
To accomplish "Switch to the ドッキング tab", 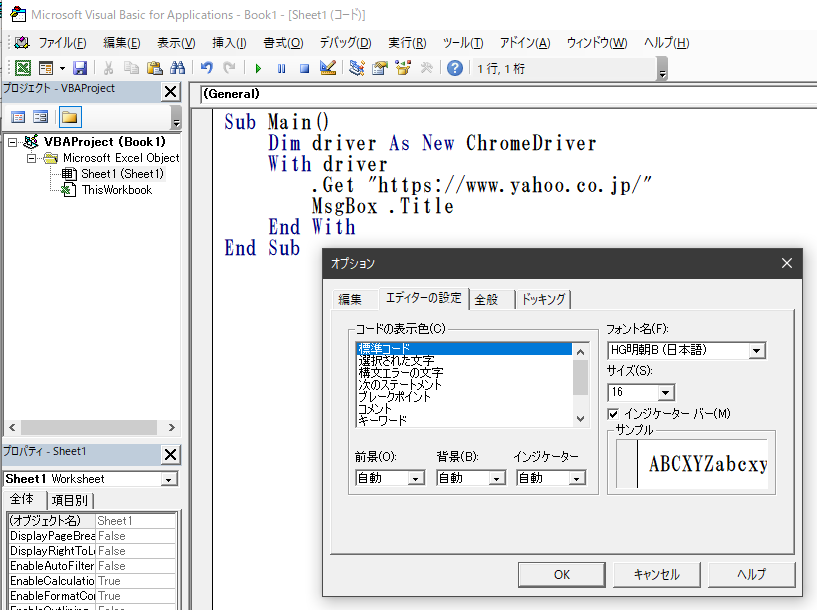I will point(543,300).
